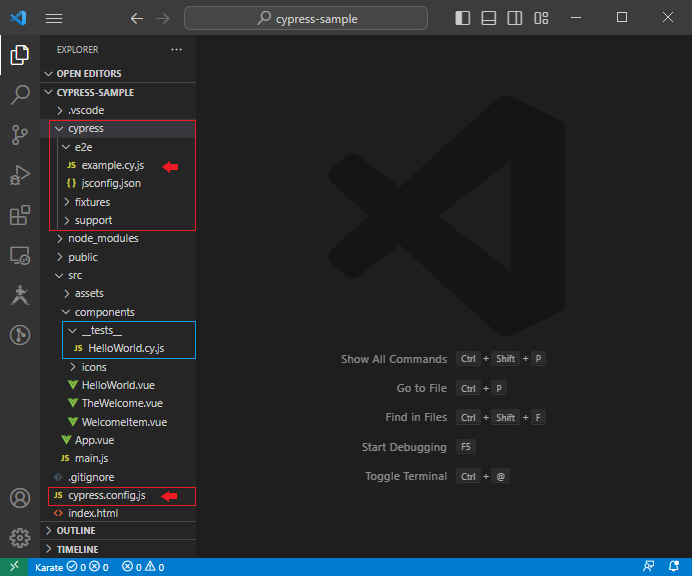Open the Extensions view icon

click(20, 215)
